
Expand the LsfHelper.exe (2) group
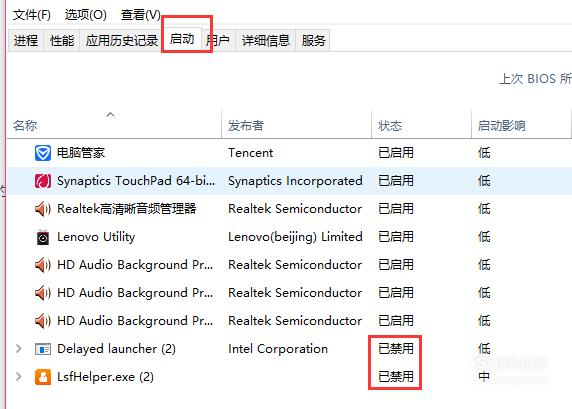[18, 377]
